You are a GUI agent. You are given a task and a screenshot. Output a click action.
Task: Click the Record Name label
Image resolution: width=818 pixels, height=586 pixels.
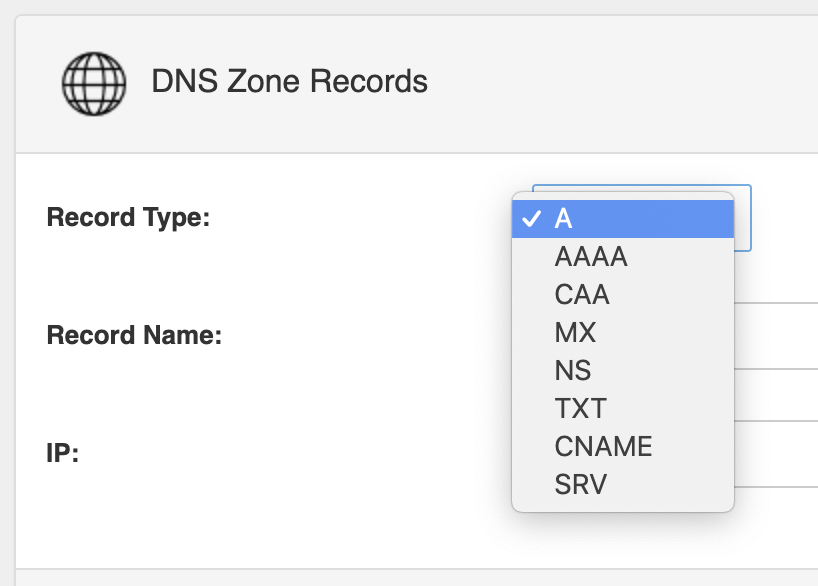tap(134, 335)
